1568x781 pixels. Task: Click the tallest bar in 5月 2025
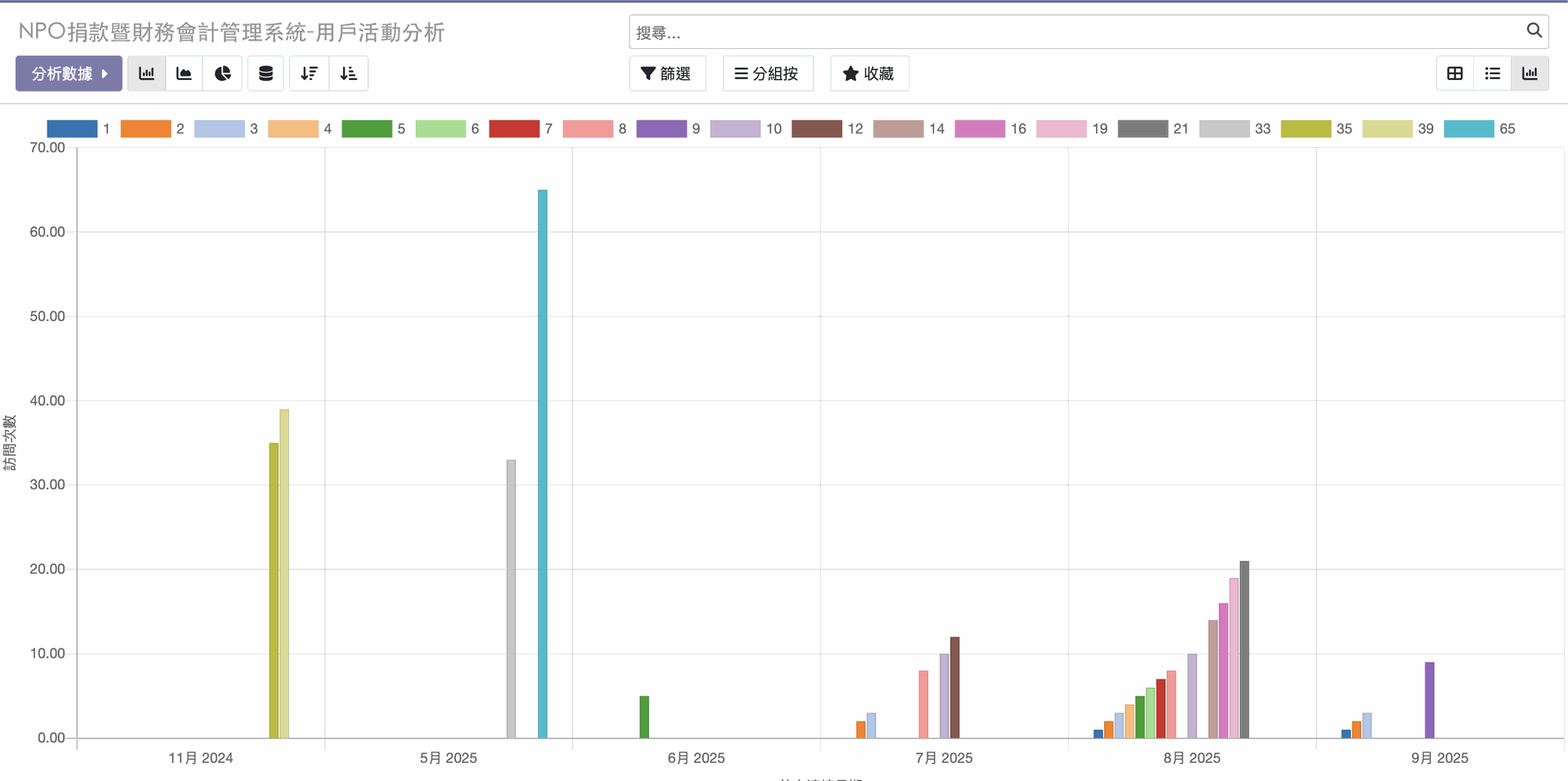tap(542, 464)
